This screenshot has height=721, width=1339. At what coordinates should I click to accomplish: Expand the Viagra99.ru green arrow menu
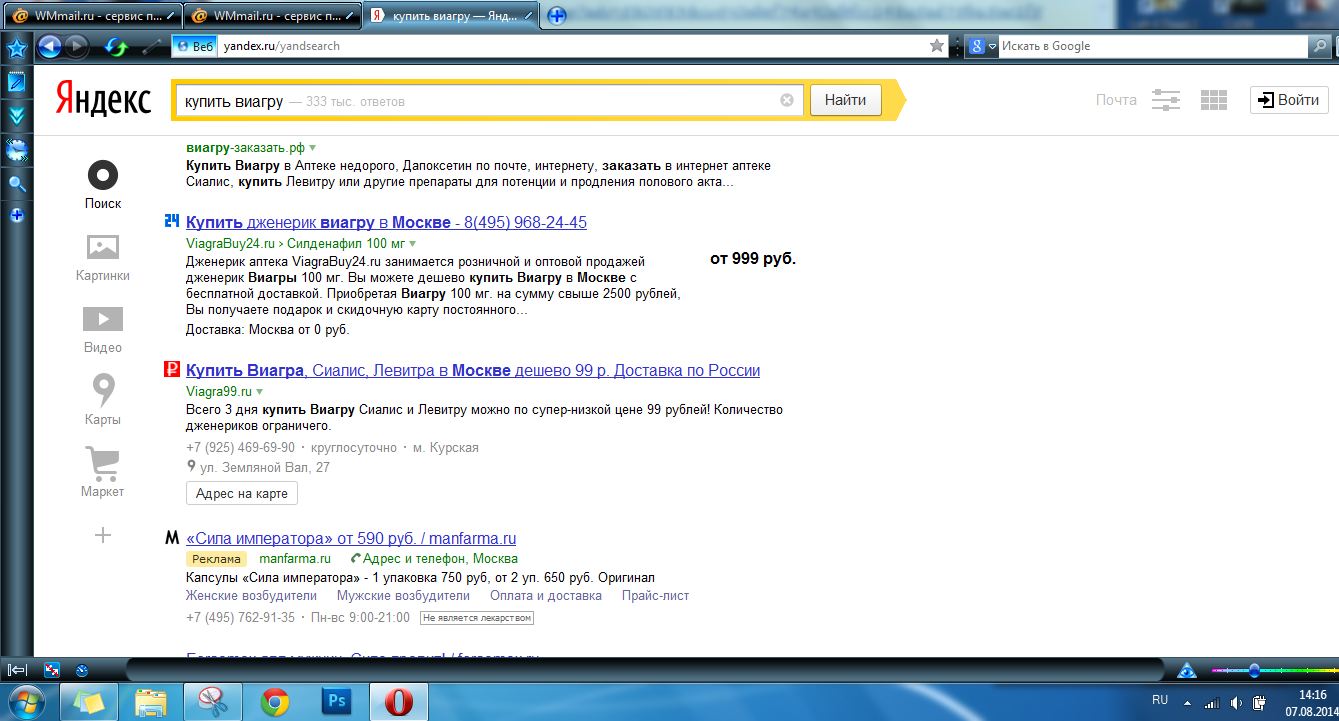click(x=260, y=392)
